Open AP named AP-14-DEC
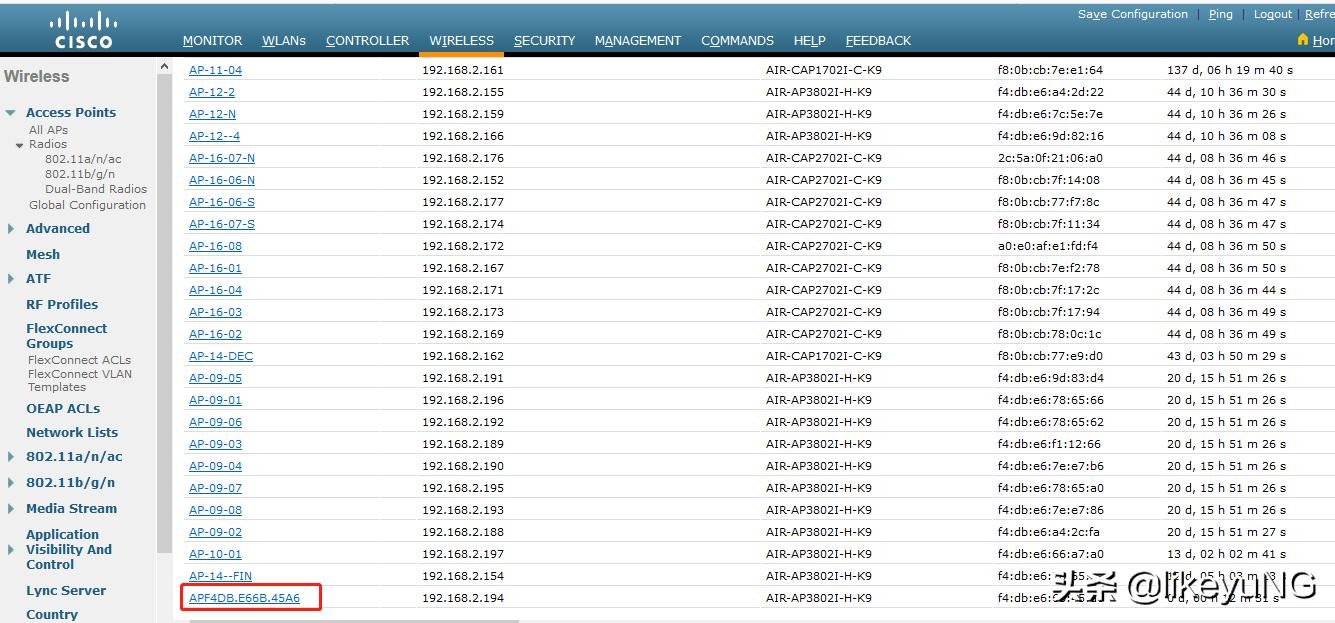Viewport: 1335px width, 623px height. click(221, 356)
